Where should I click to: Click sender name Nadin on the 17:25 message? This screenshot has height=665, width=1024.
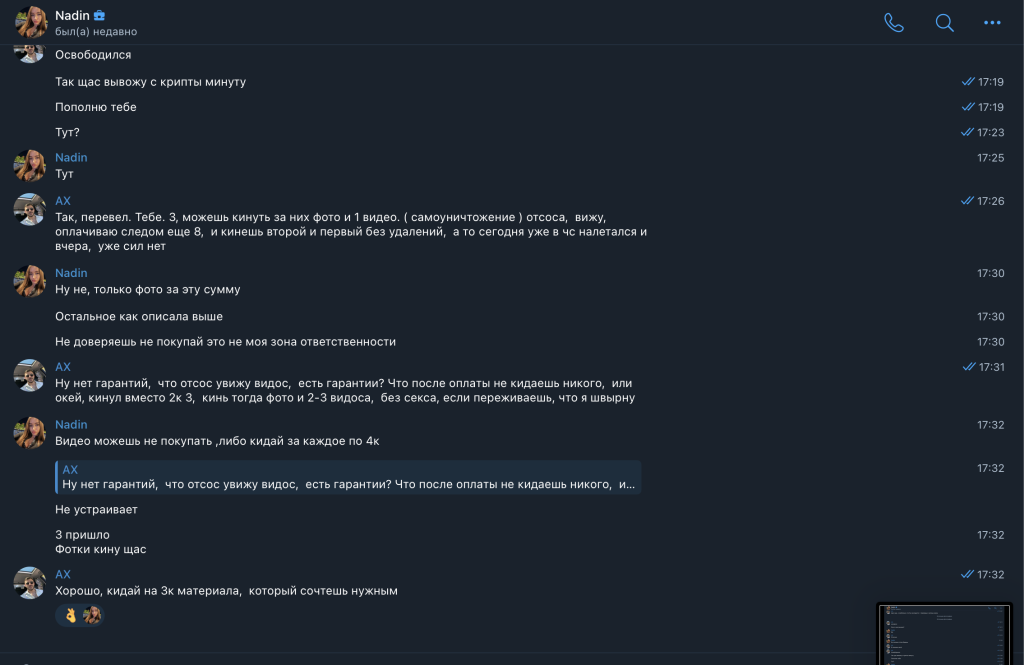(x=71, y=158)
